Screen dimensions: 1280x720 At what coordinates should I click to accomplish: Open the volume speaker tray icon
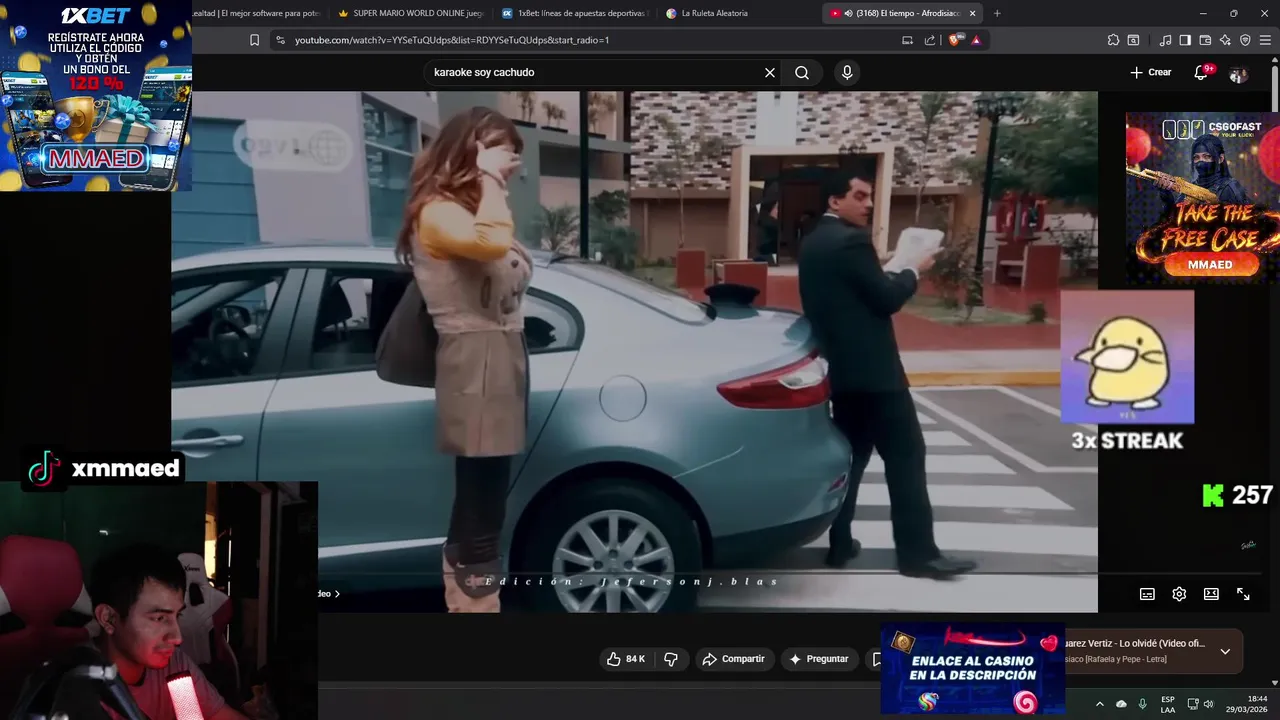1208,704
